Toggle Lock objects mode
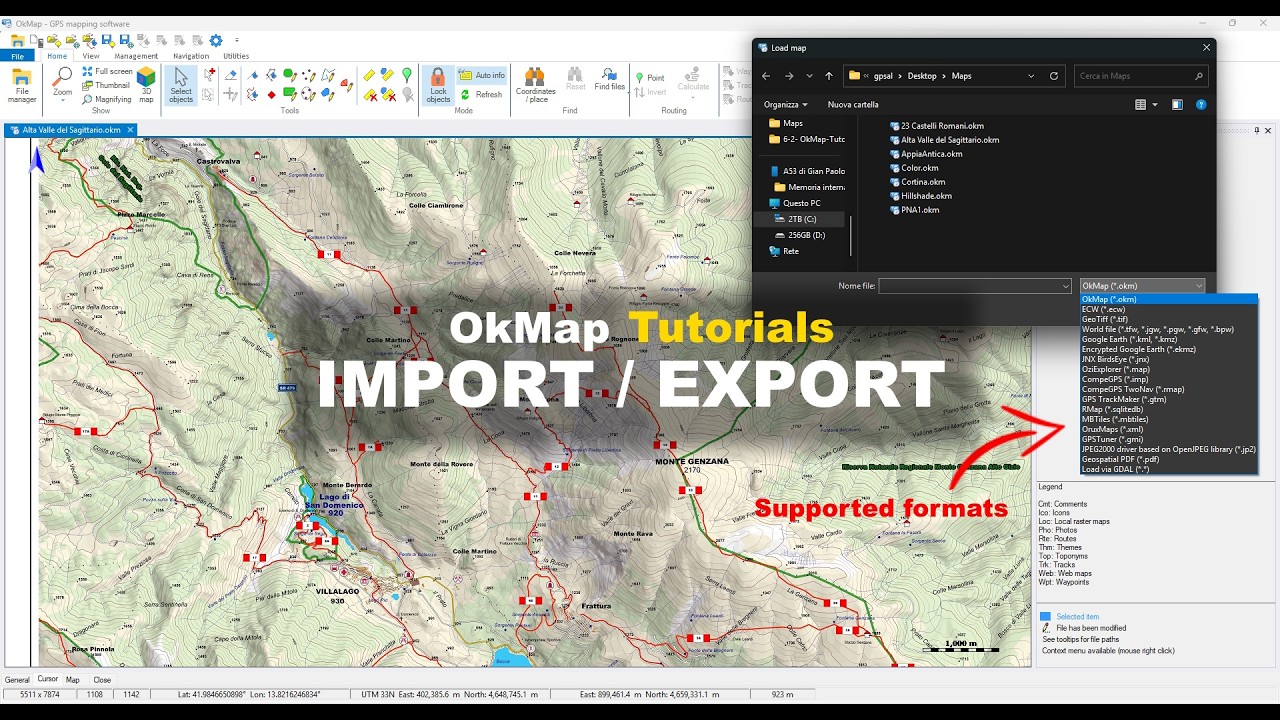The image size is (1280, 720). (438, 85)
